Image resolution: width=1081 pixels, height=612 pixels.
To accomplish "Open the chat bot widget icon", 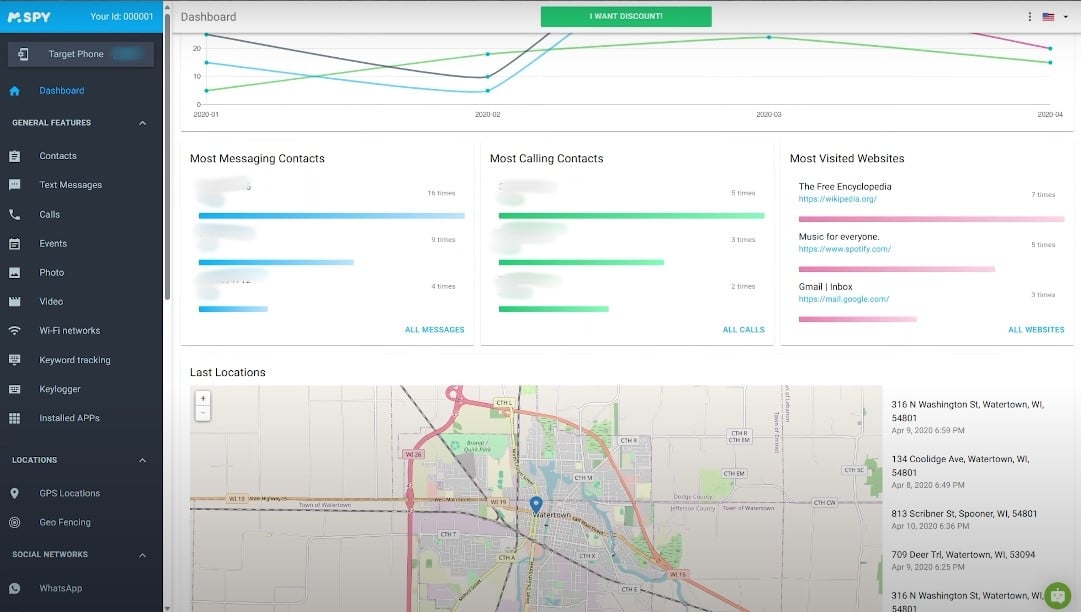I will click(x=1056, y=595).
